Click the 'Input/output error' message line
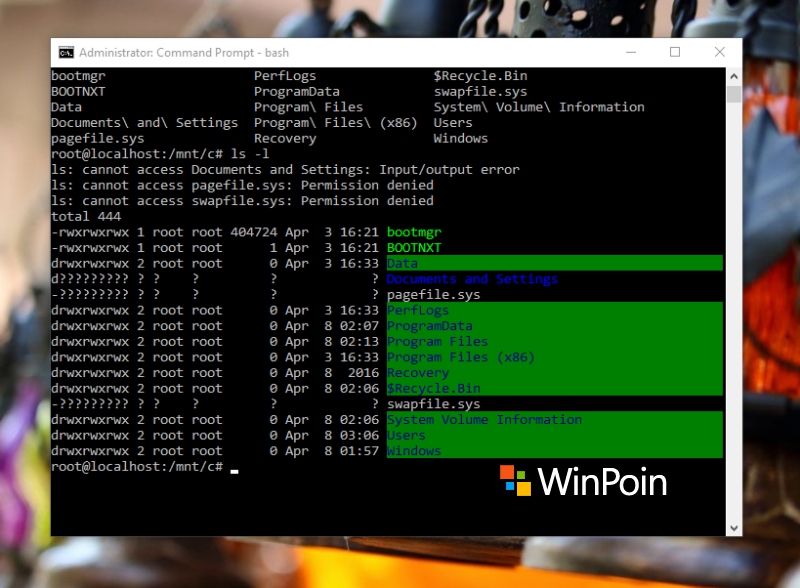Viewport: 800px width, 588px height. click(285, 169)
